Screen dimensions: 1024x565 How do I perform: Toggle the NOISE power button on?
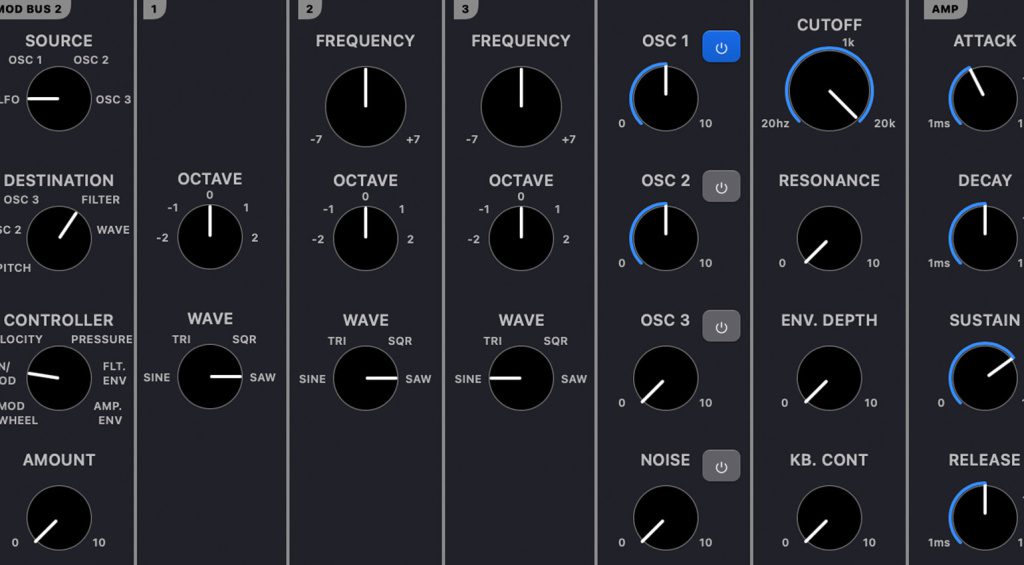[x=721, y=466]
